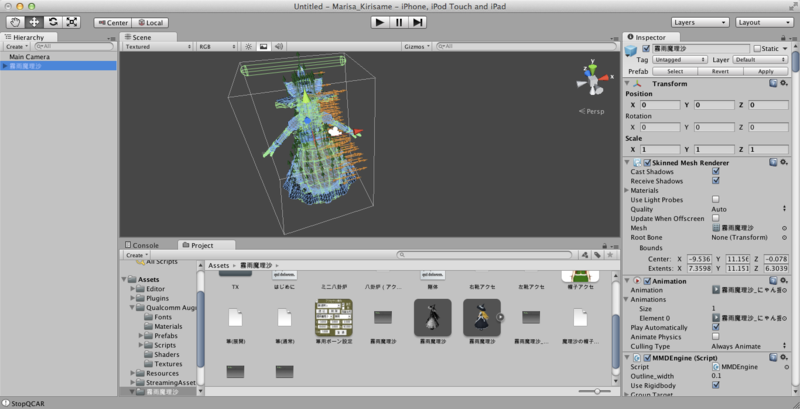The height and width of the screenshot is (409, 800).
Task: Enable Animate Physics checkbox
Action: click(715, 337)
